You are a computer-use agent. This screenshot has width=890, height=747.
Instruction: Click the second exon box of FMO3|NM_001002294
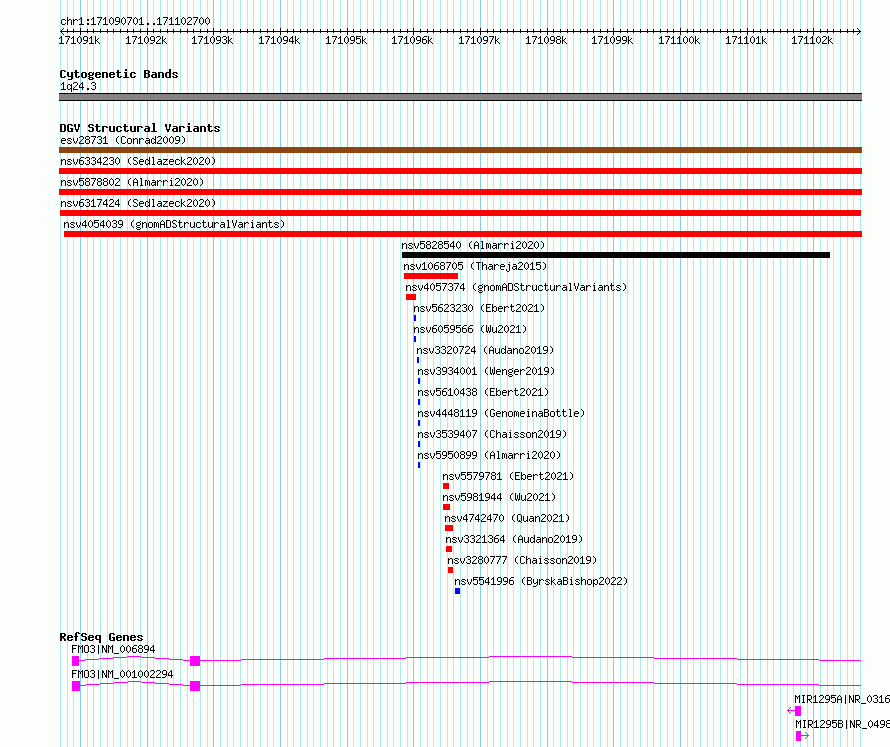tap(195, 686)
